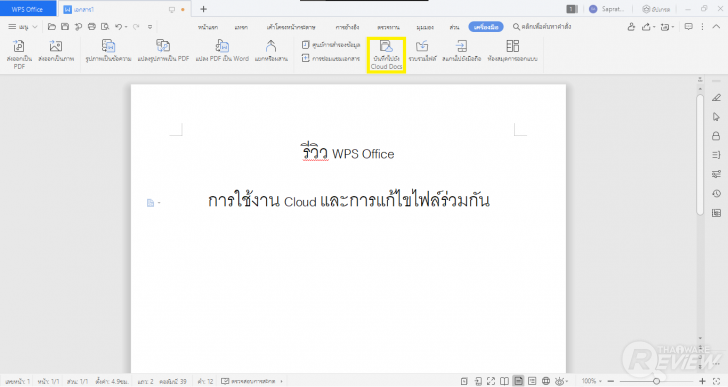The height and width of the screenshot is (387, 728).
Task: Click the page 1/1 indicator in status bar
Action: (48, 381)
